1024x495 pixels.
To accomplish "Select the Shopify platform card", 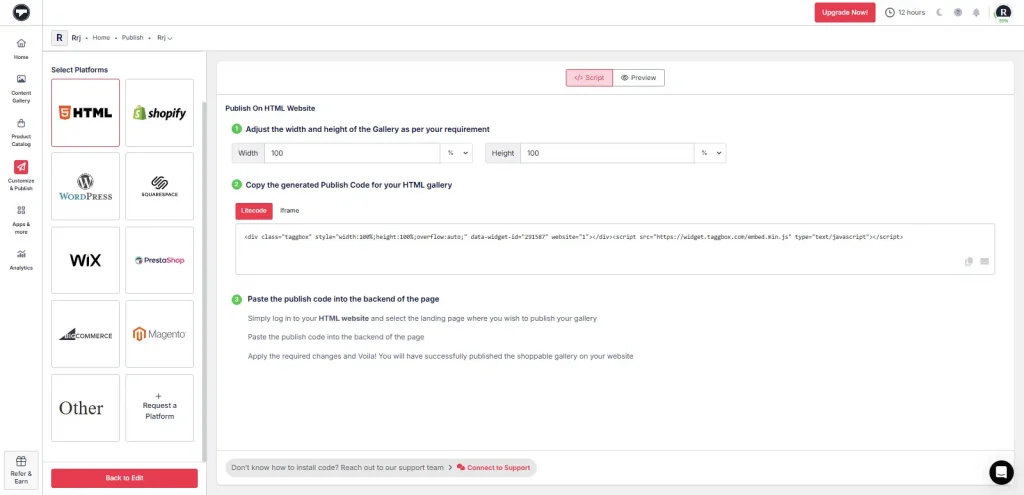I will [159, 113].
